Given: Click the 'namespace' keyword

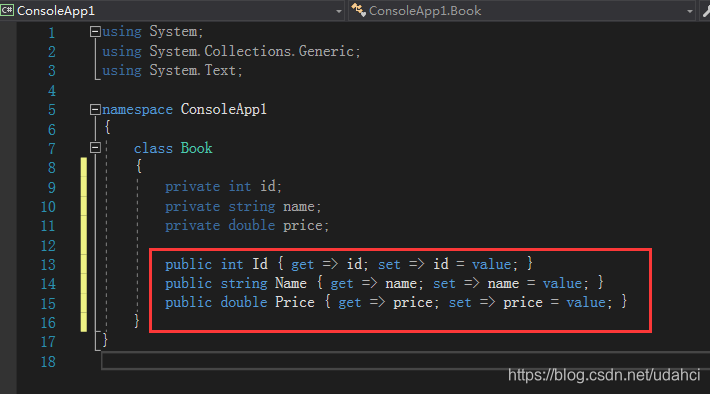Looking at the screenshot, I should 137,110.
